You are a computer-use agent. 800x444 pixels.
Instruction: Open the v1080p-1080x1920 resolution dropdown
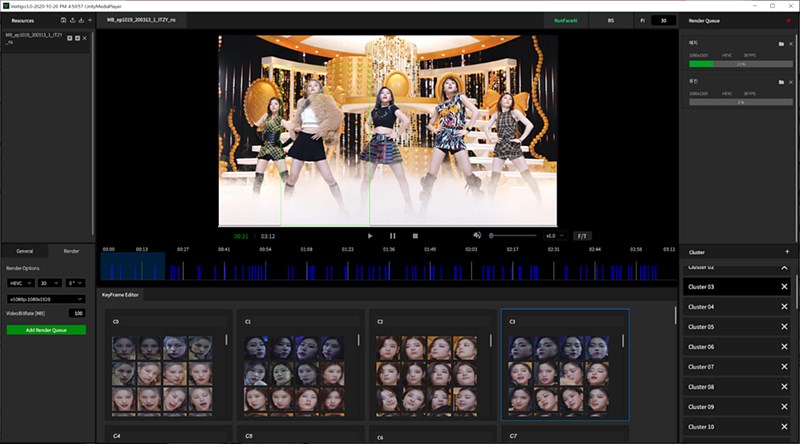[x=46, y=299]
